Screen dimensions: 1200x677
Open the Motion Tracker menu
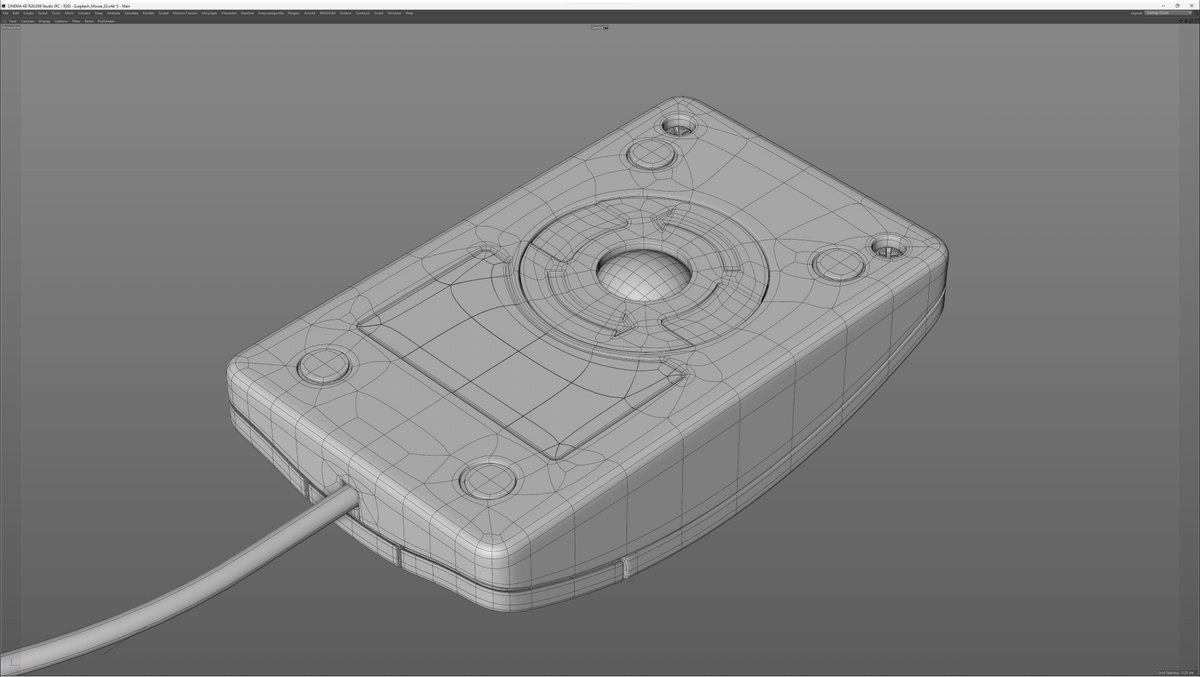(185, 13)
